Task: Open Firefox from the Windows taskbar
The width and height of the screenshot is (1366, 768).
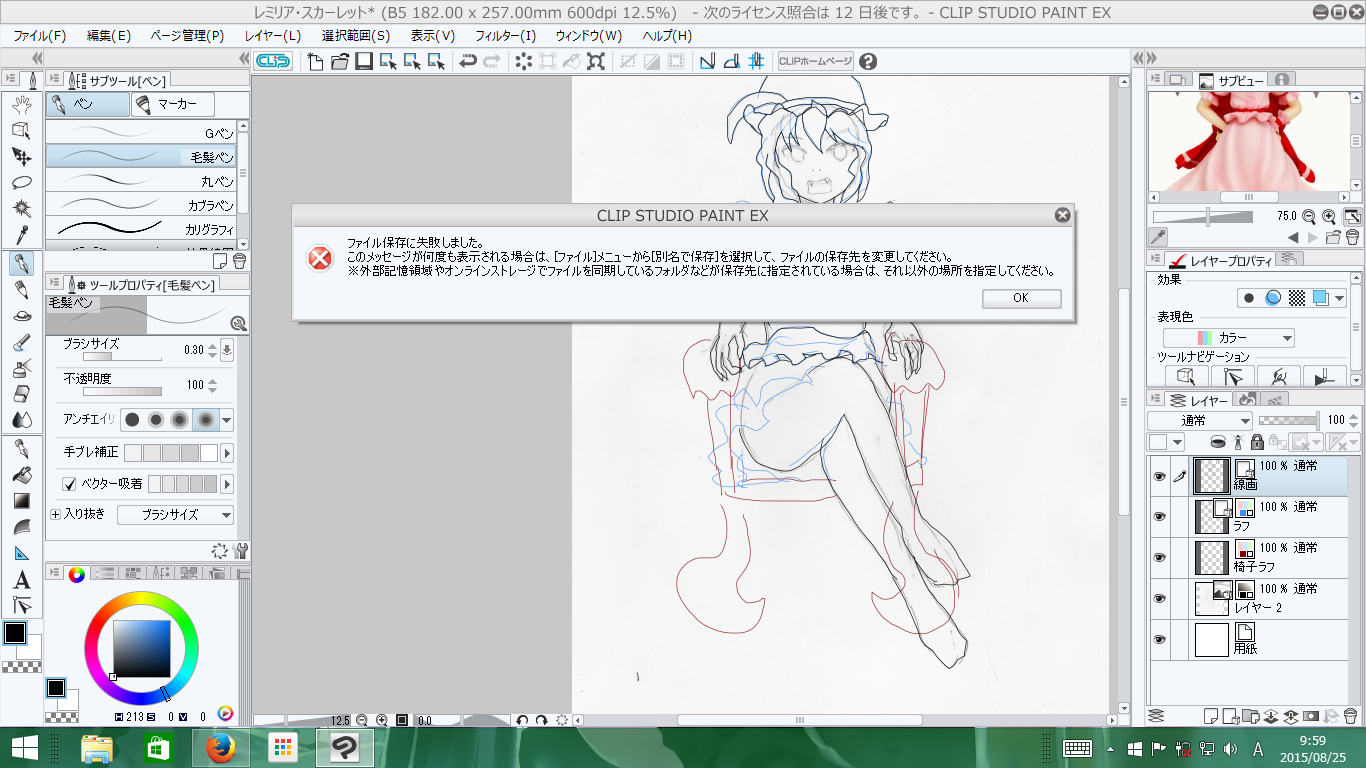Action: [x=220, y=748]
